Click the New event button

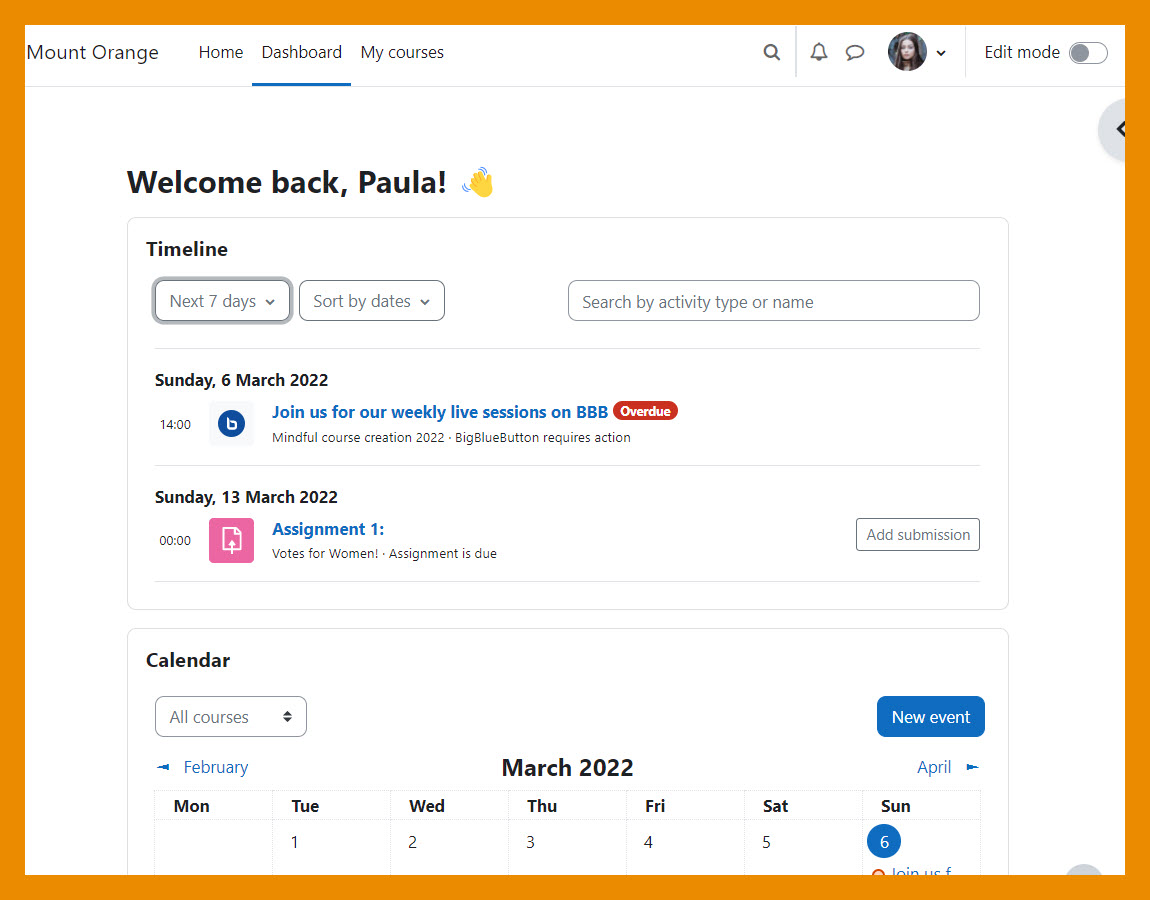(930, 716)
